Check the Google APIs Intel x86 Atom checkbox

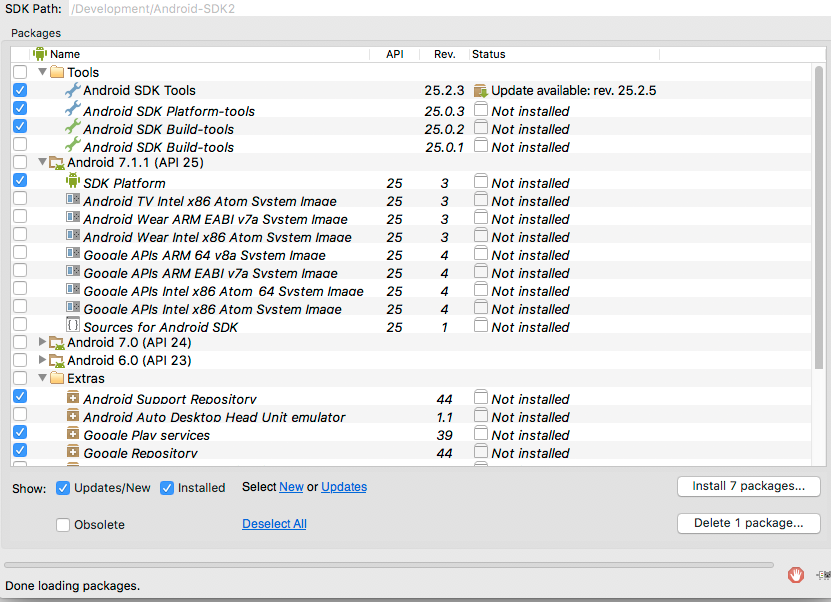click(20, 306)
